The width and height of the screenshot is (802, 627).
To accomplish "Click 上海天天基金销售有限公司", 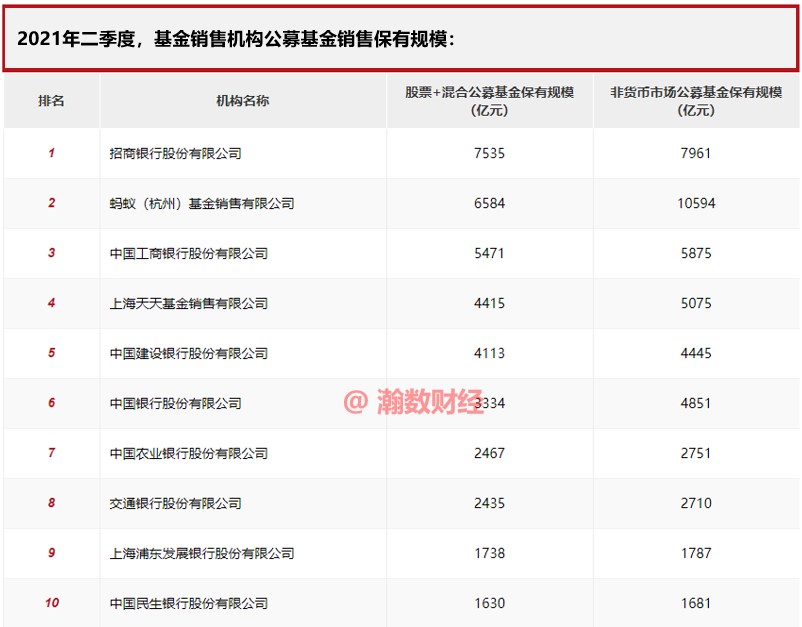I will (185, 303).
